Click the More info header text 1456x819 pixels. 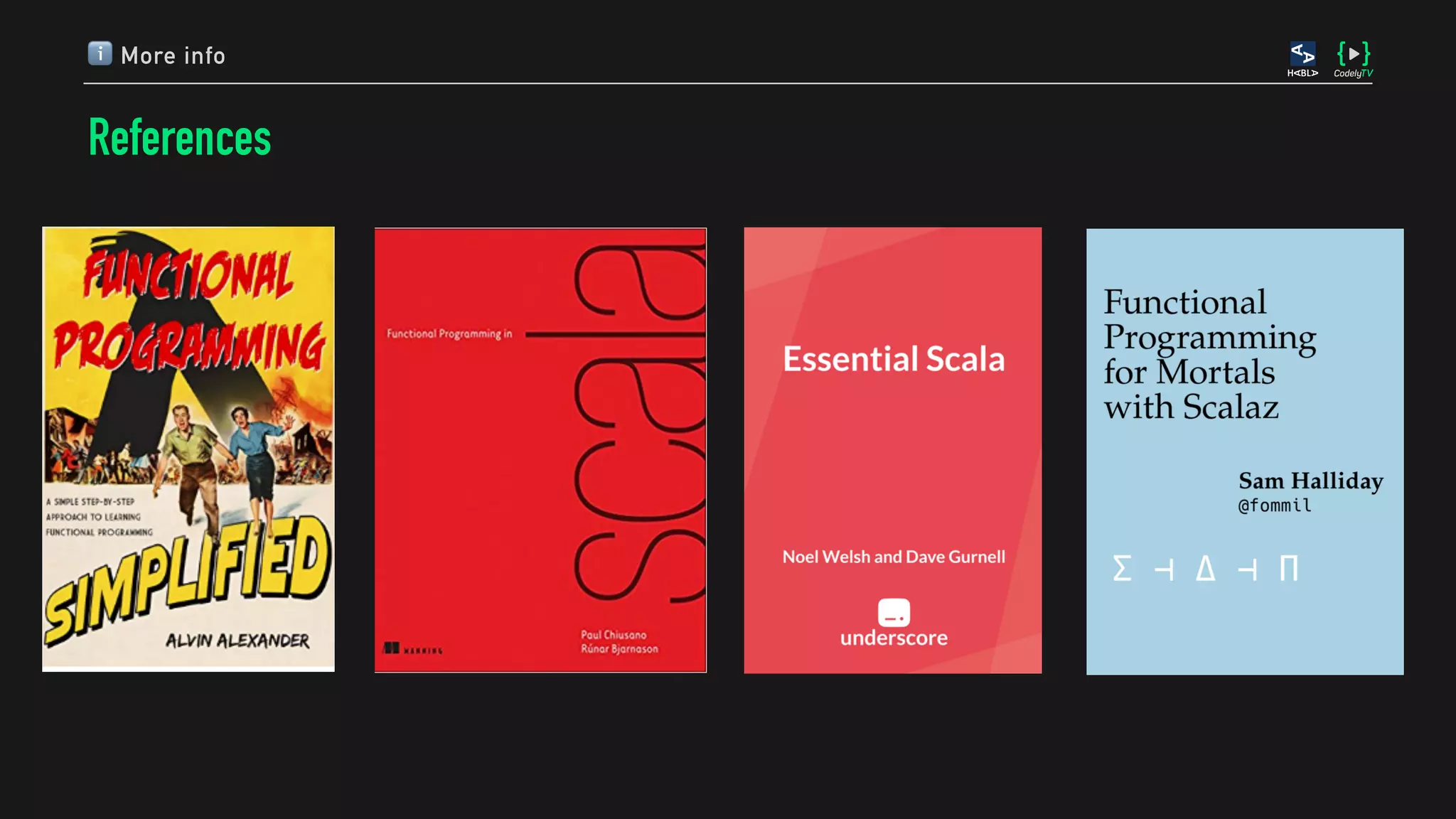coord(173,55)
